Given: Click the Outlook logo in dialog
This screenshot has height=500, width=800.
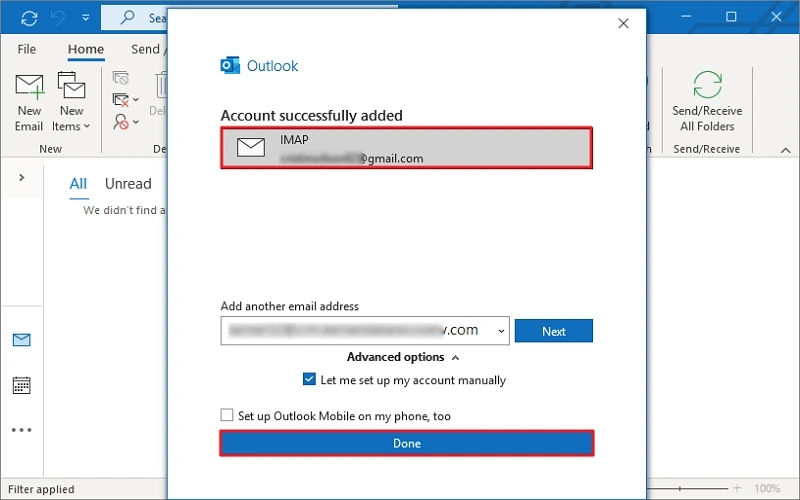Looking at the screenshot, I should coord(230,65).
